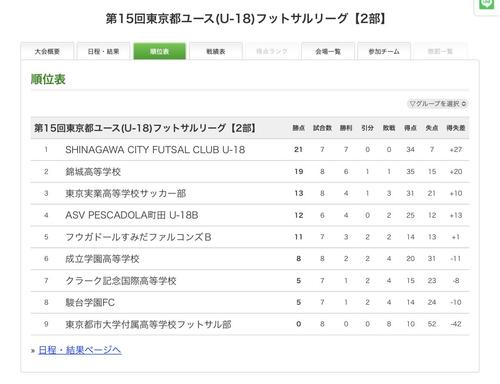
Task: Expand the グループを選択 dropdown
Action: [x=437, y=104]
